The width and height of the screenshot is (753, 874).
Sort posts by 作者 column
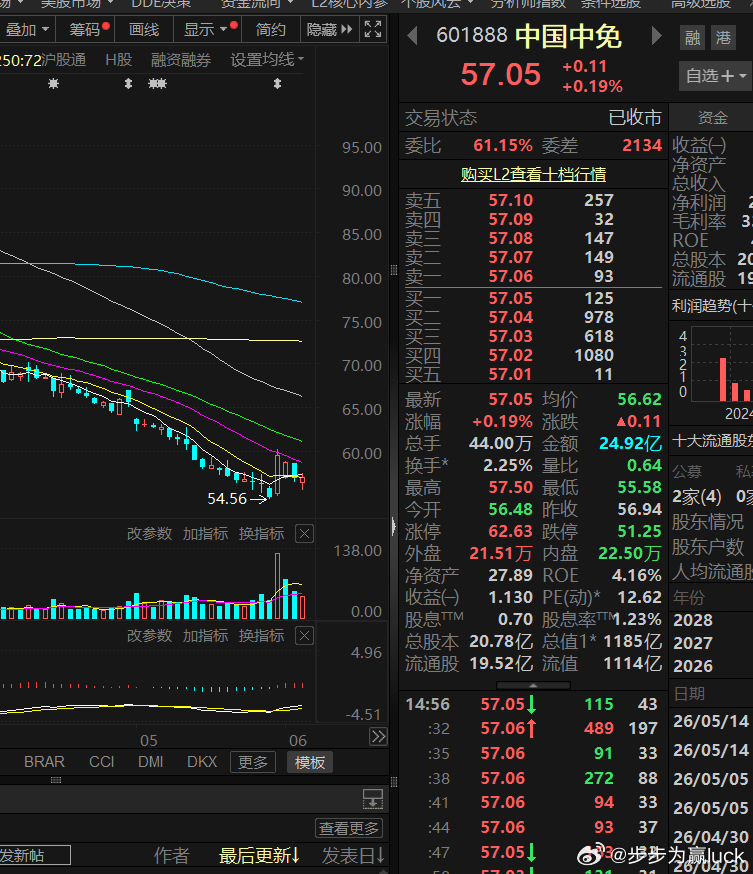click(172, 856)
